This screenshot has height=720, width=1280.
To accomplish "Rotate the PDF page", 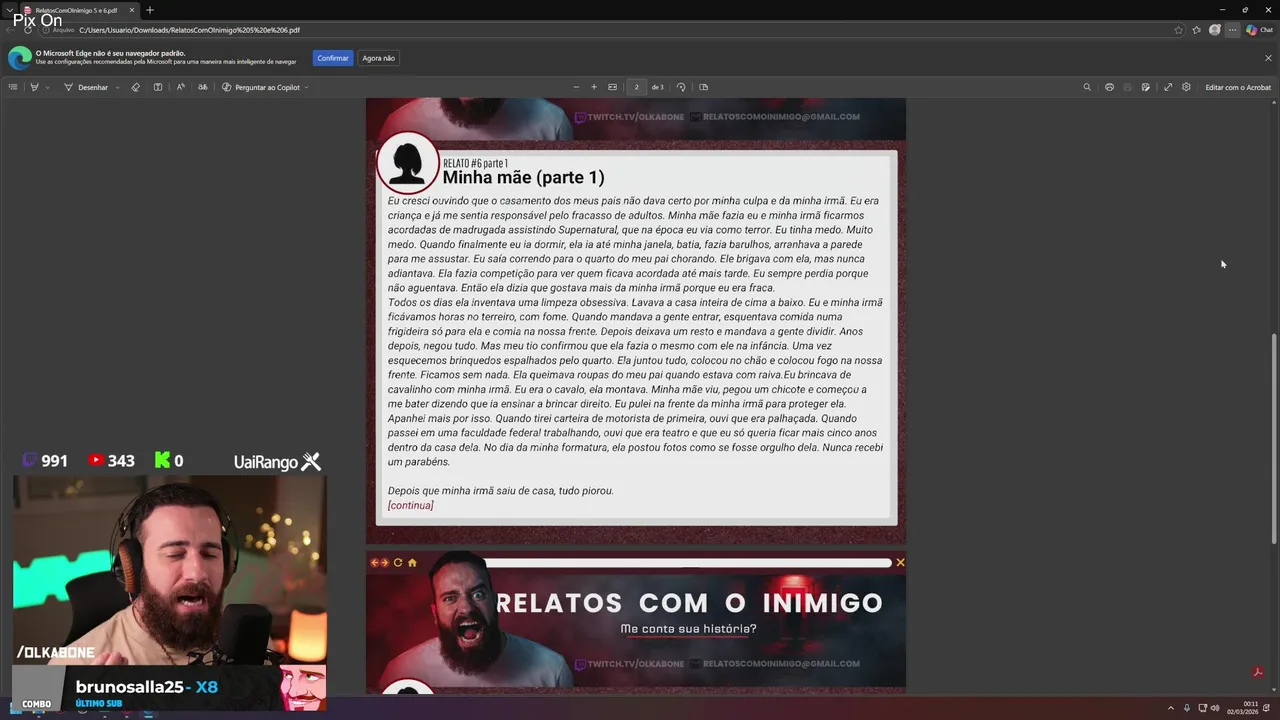I will pyautogui.click(x=681, y=87).
